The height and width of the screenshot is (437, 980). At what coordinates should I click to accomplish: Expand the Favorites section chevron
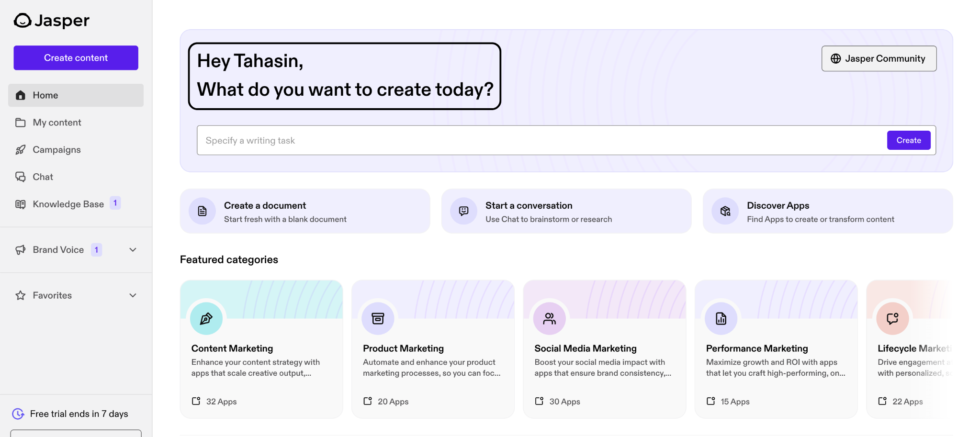pyautogui.click(x=133, y=296)
